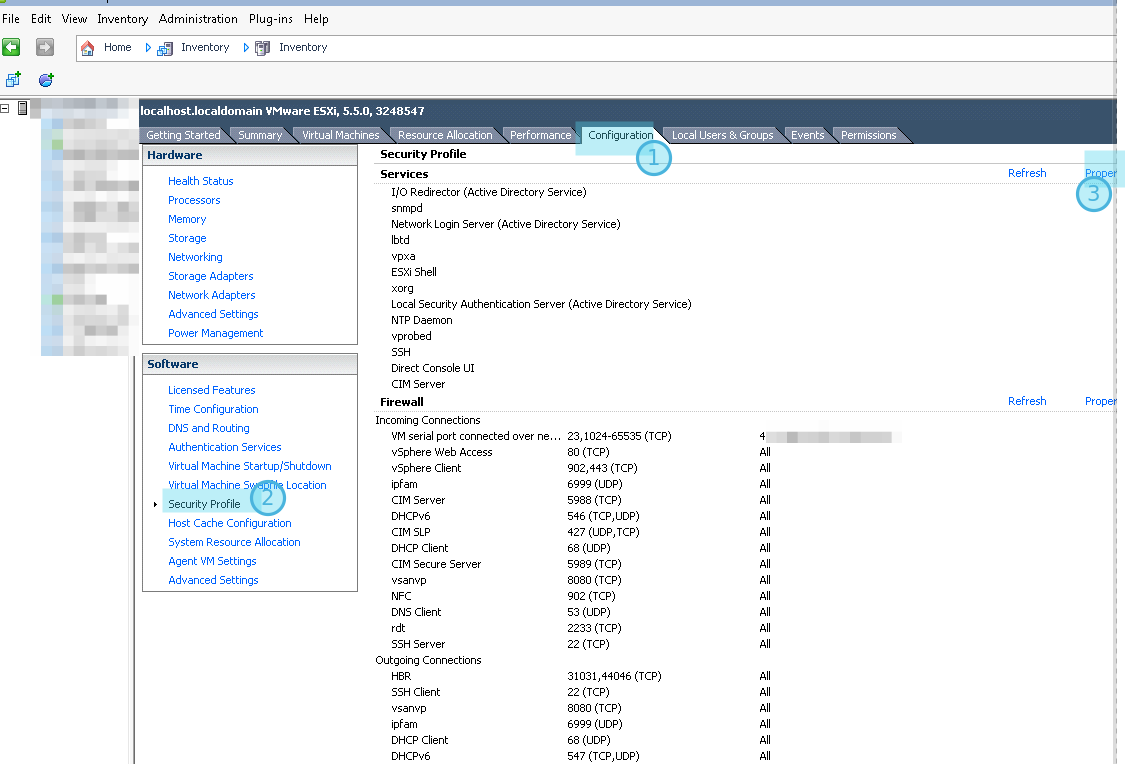The width and height of the screenshot is (1125, 764).
Task: Open Permissions tab
Action: click(868, 135)
